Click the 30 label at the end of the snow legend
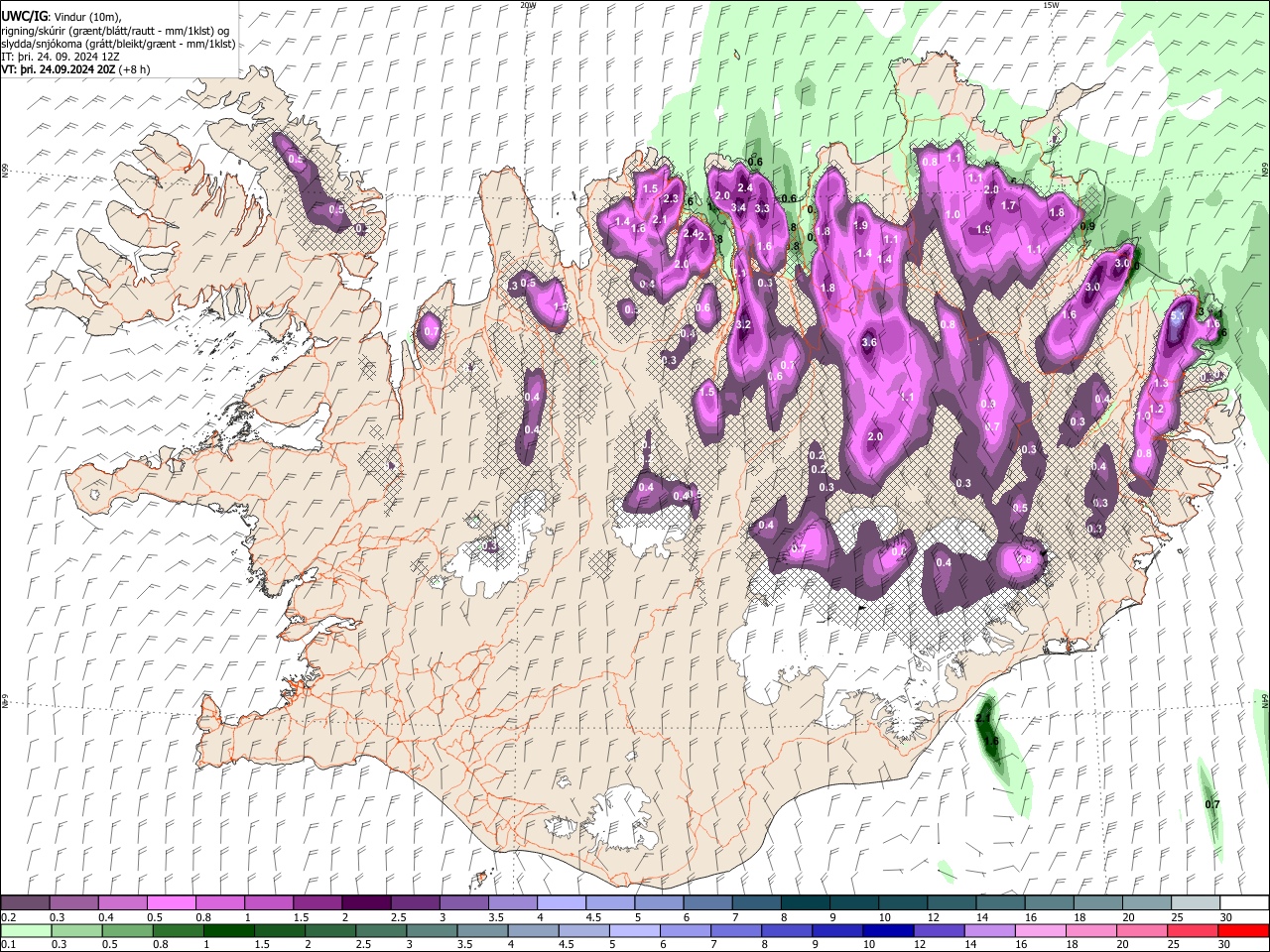This screenshot has width=1270, height=952. (x=1226, y=917)
